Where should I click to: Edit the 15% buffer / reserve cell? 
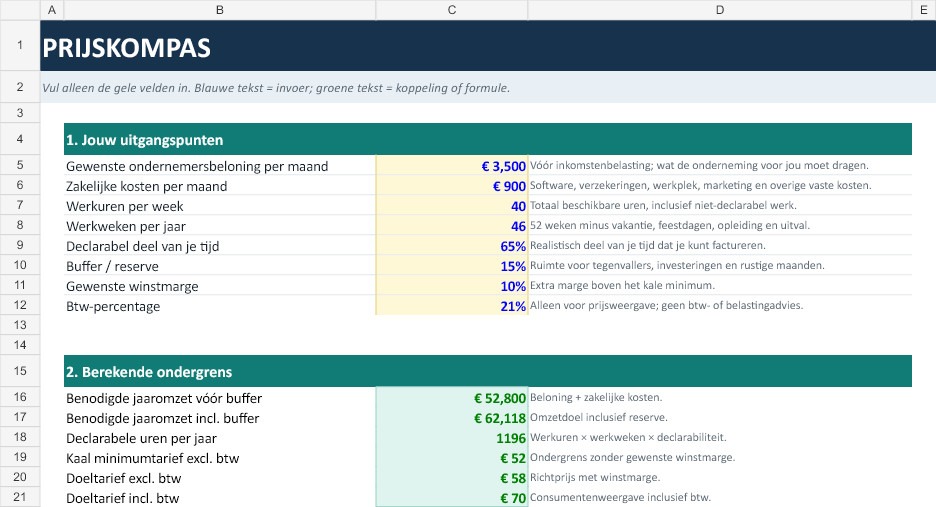click(x=452, y=266)
